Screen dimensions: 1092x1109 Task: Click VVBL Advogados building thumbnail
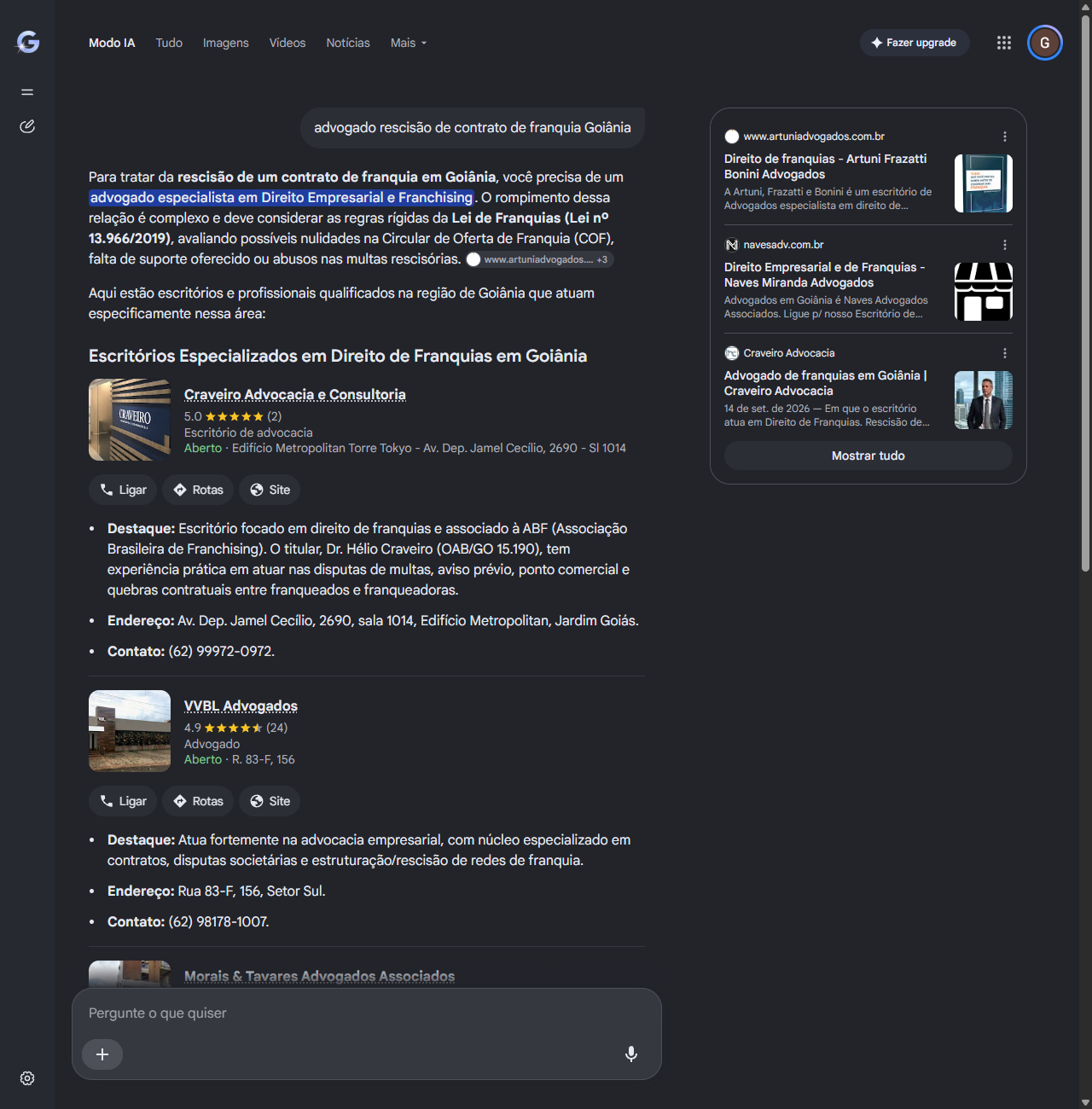130,731
